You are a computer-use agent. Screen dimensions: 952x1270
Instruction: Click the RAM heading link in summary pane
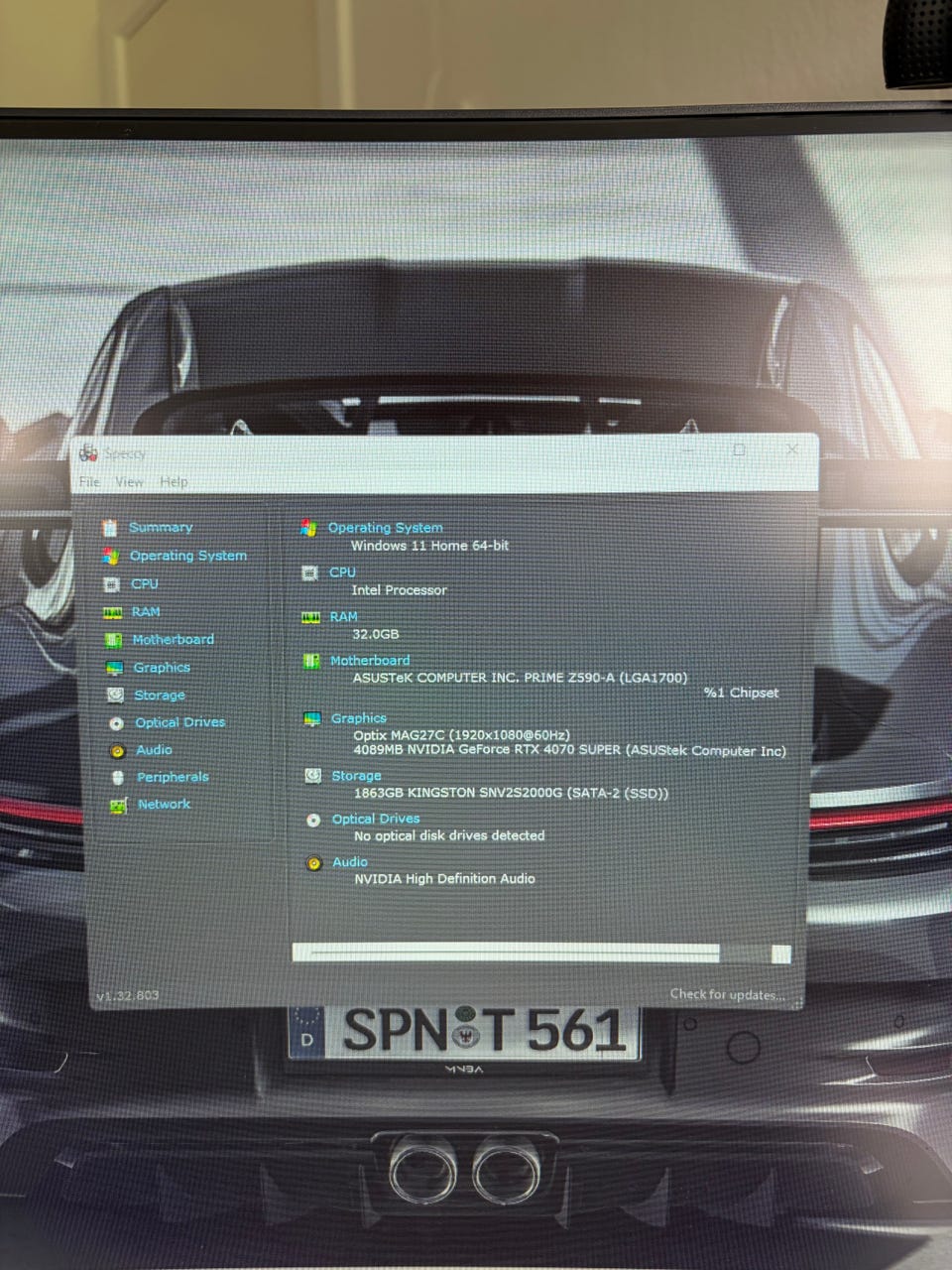tap(343, 616)
